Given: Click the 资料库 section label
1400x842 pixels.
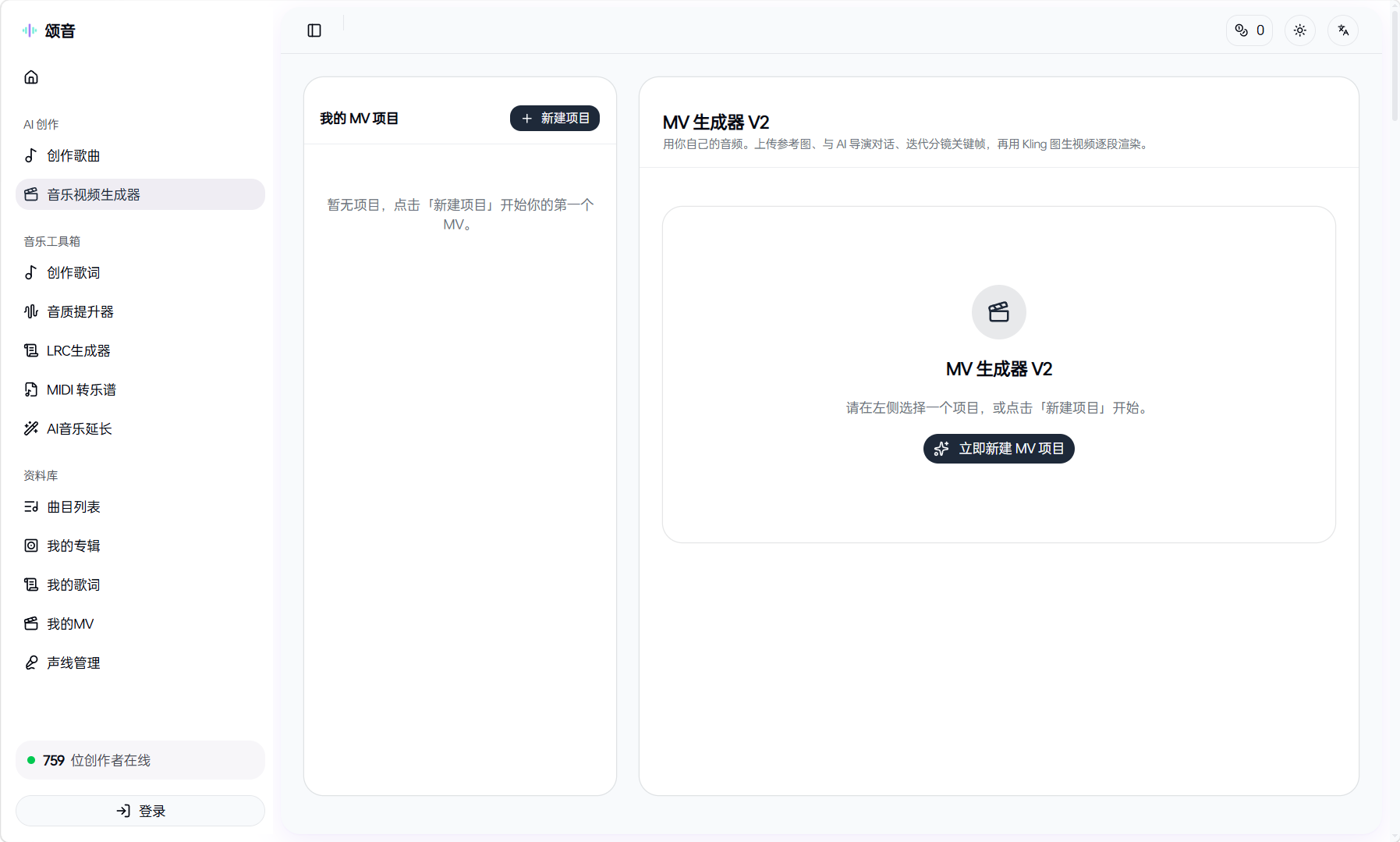Looking at the screenshot, I should tap(41, 475).
